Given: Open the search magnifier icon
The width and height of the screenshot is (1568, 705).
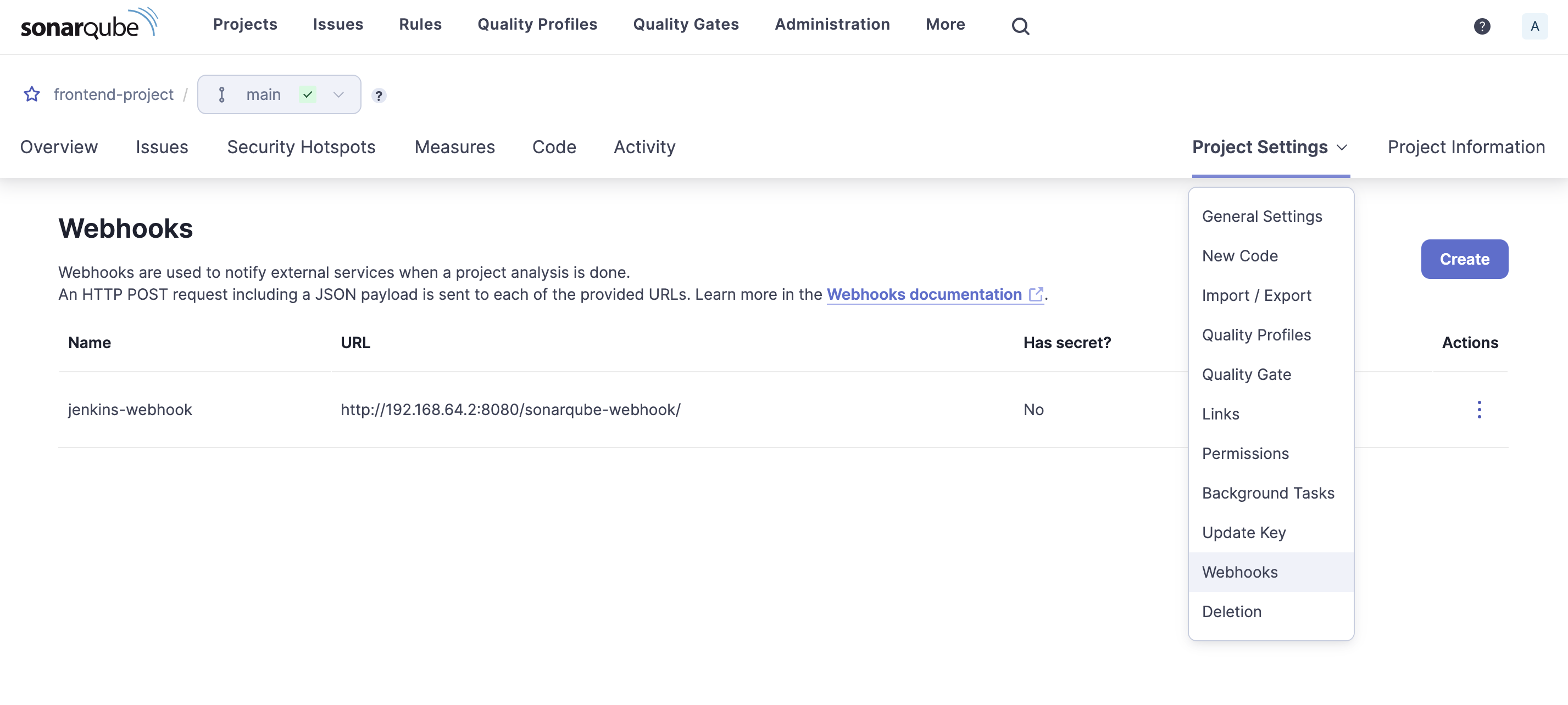Looking at the screenshot, I should 1020,26.
